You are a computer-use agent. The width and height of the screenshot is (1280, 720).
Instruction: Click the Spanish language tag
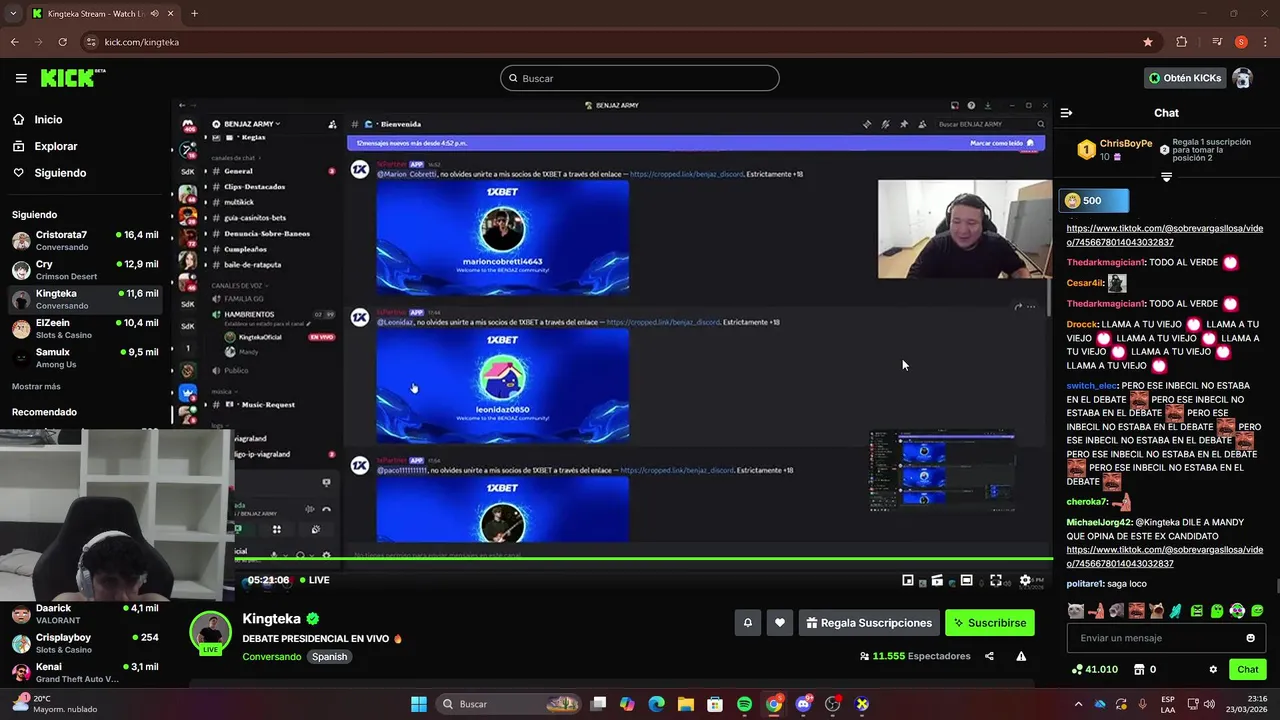[x=329, y=657]
